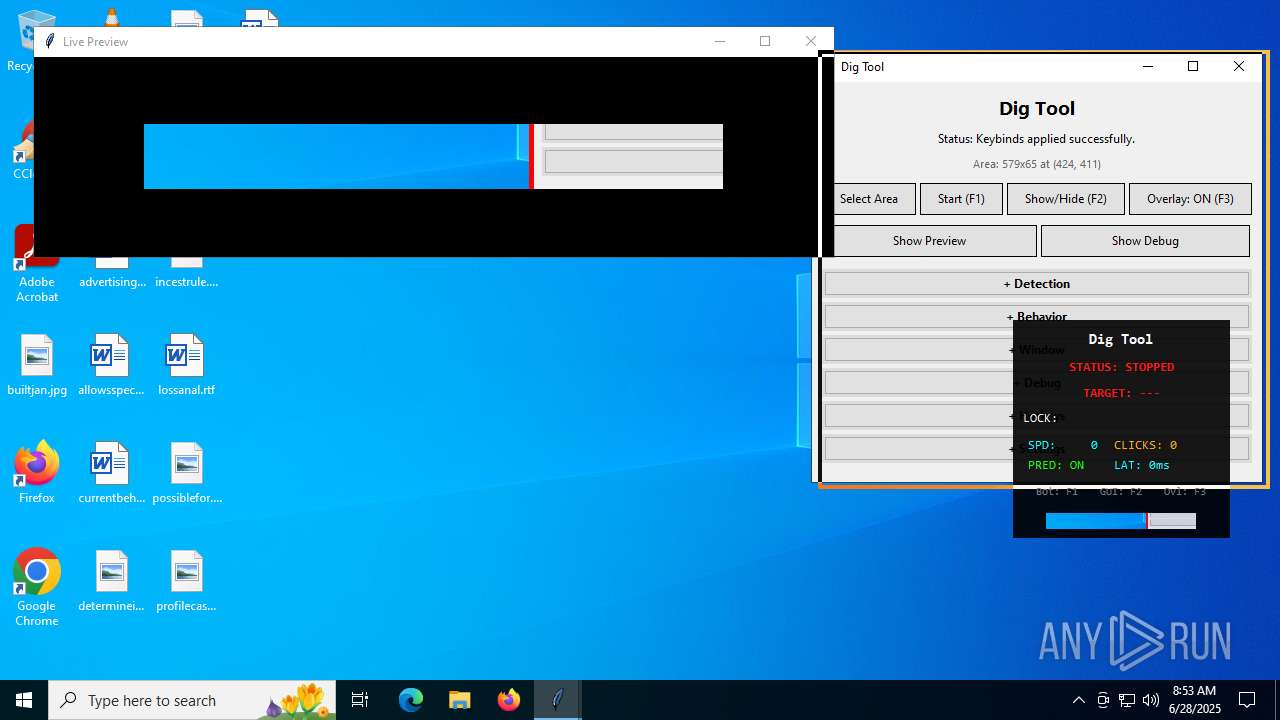Viewport: 1280px width, 720px height.
Task: Click the Show Debug button
Action: click(x=1145, y=241)
